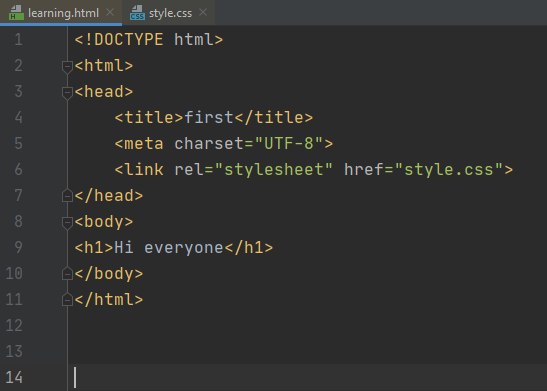Collapse the <body> tag fold marker

(x=67, y=222)
